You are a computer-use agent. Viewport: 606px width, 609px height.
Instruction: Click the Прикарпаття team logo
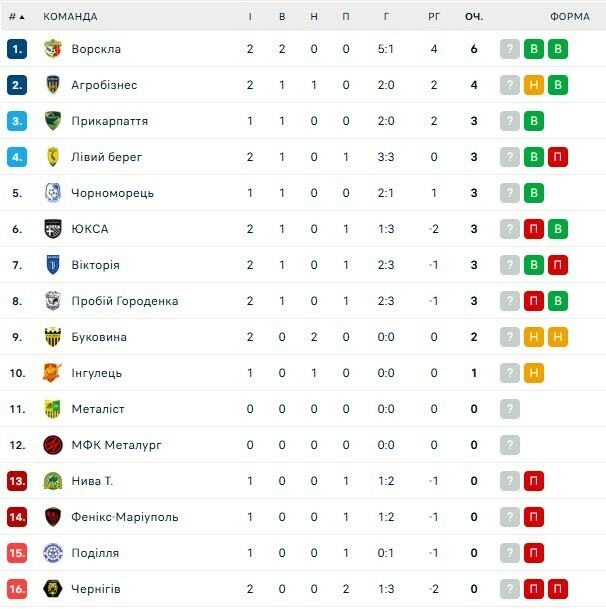coord(53,121)
